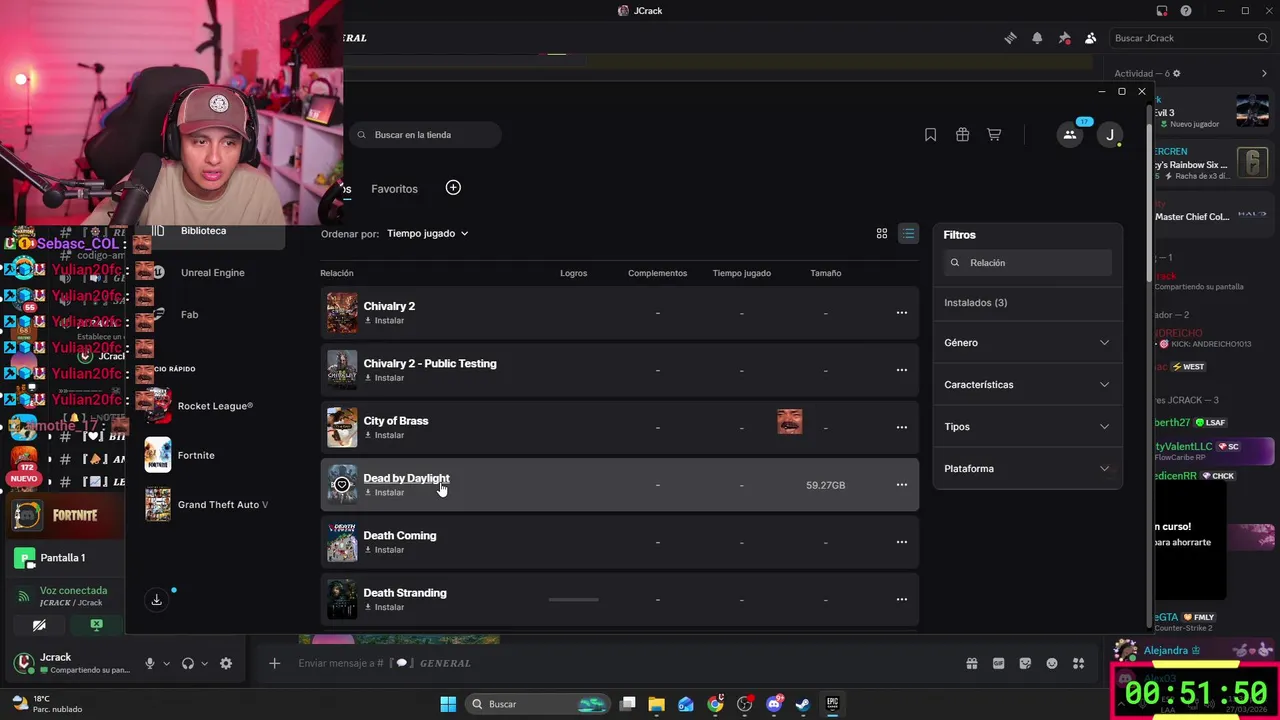The image size is (1280, 720).
Task: Open the Epic downloads icon in the sidebar
Action: pyautogui.click(x=156, y=600)
